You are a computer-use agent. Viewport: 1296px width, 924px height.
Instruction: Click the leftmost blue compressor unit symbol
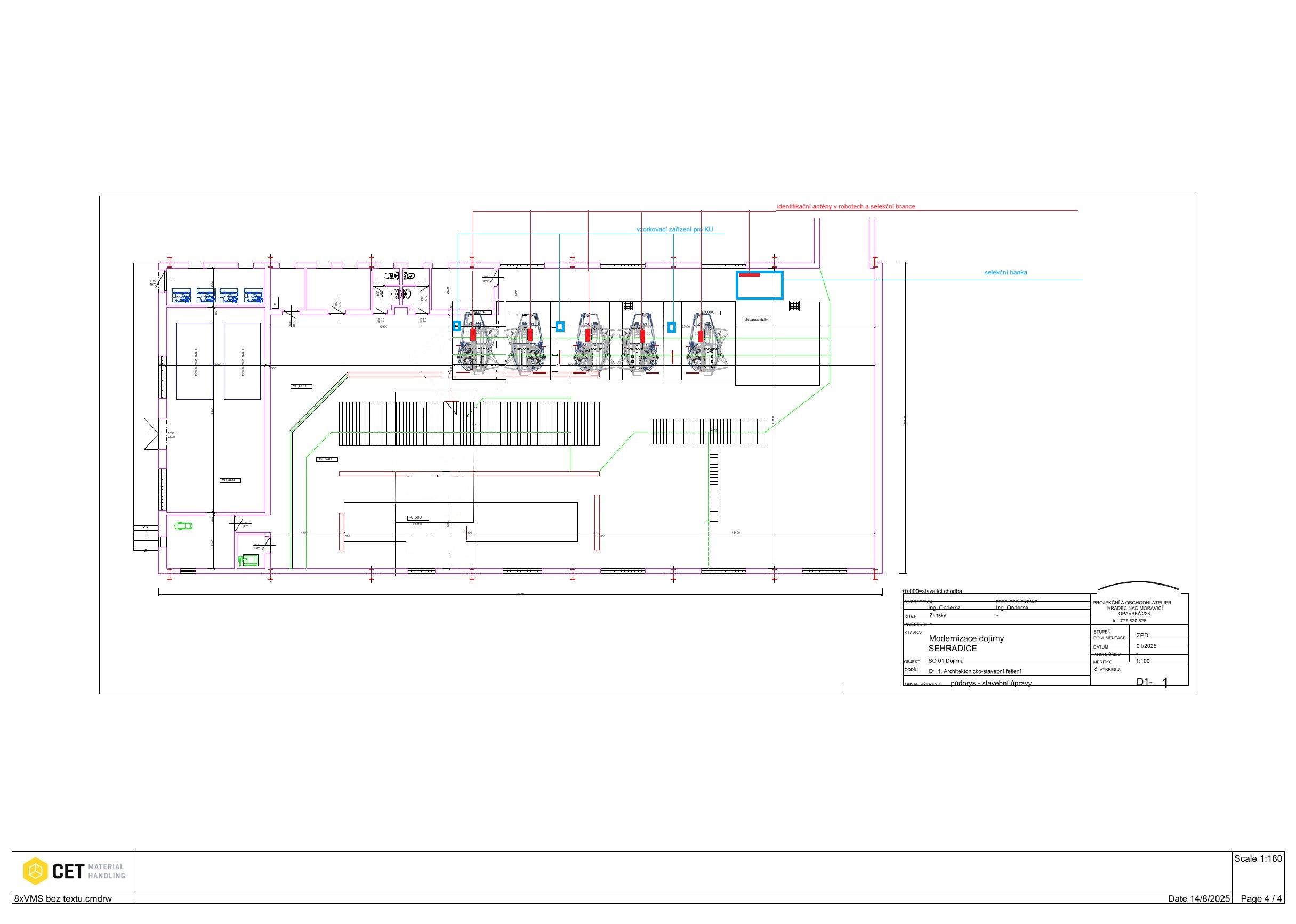pyautogui.click(x=182, y=296)
